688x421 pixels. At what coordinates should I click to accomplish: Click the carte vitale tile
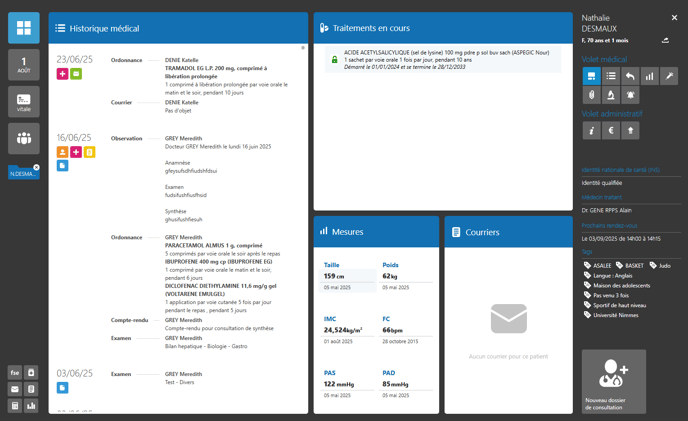point(24,102)
